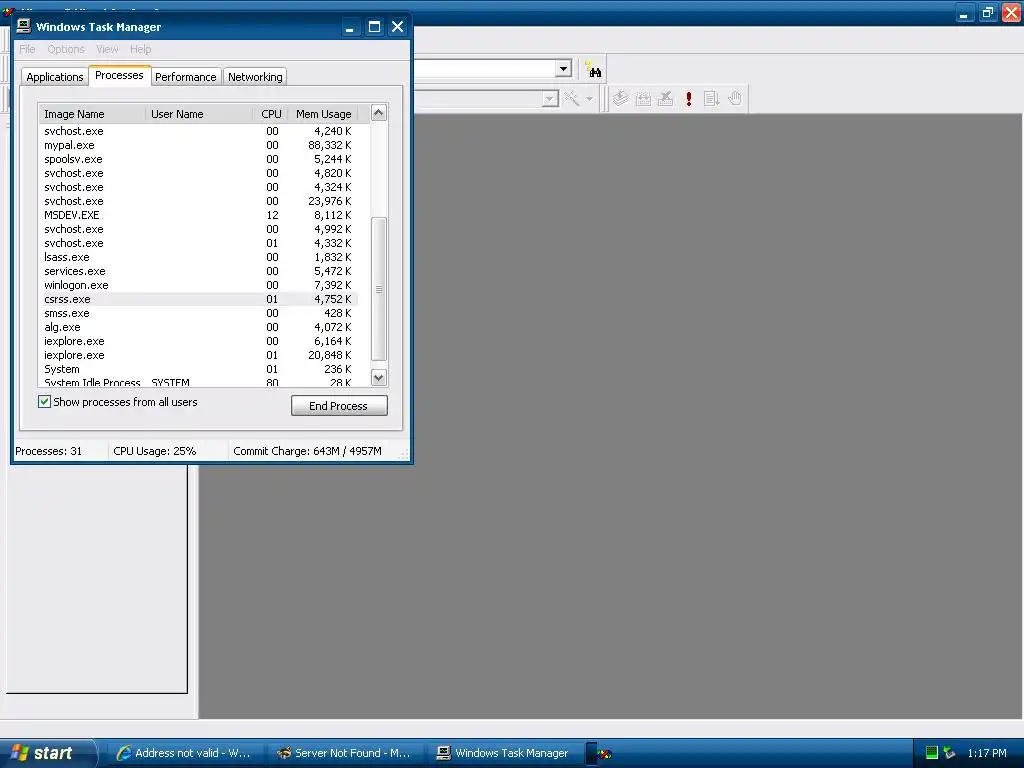
Task: Click Windows Task Manager taskbar button
Action: coord(504,753)
